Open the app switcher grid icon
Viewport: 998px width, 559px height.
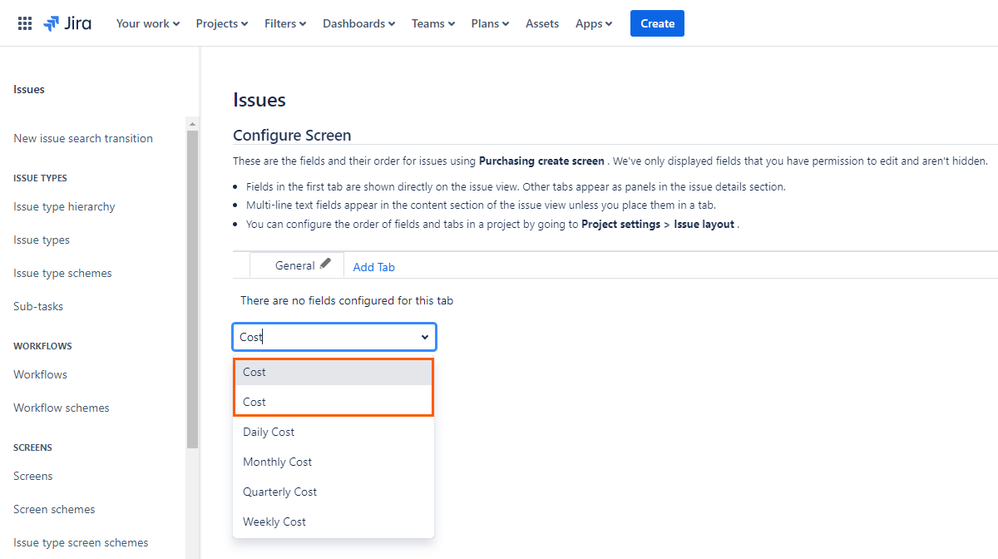click(25, 24)
